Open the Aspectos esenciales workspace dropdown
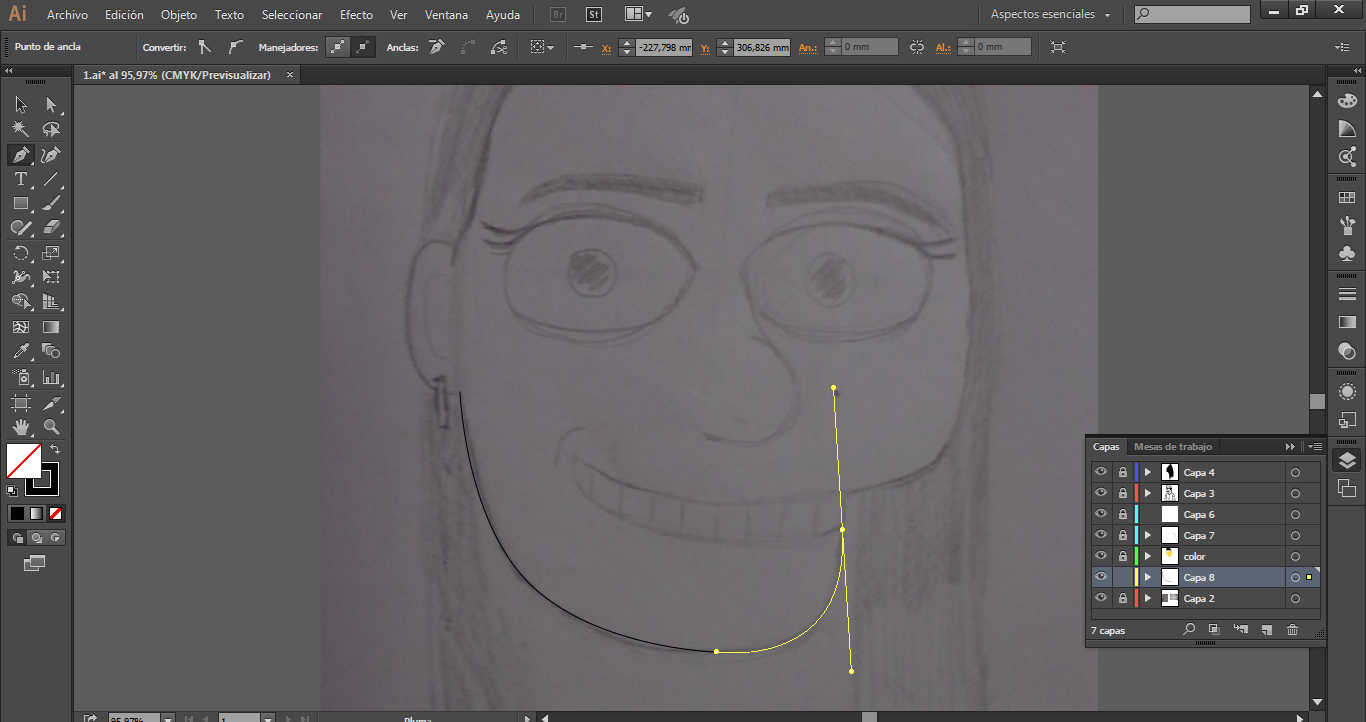The image size is (1366, 722). [1050, 15]
